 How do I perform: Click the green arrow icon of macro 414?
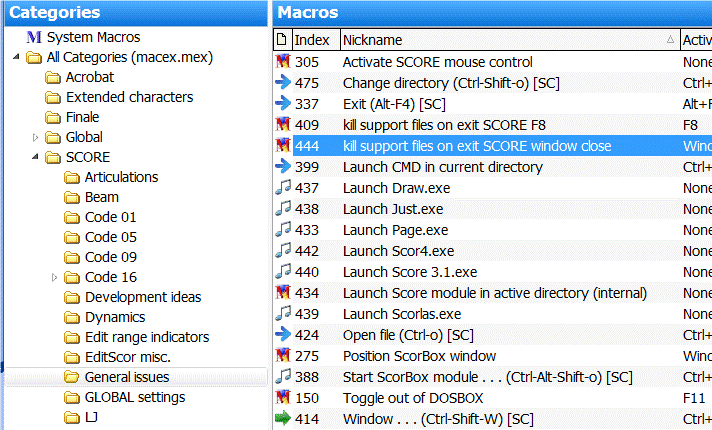click(283, 418)
